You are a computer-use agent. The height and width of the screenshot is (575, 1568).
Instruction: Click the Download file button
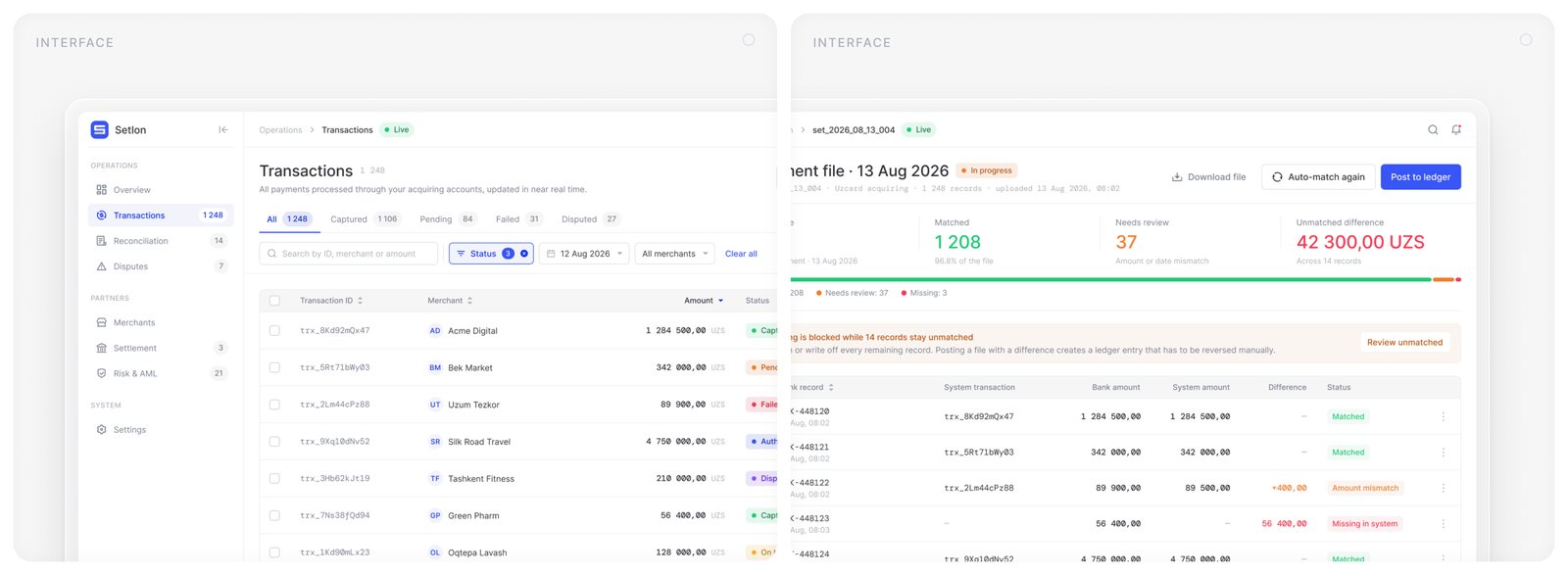pyautogui.click(x=1208, y=177)
